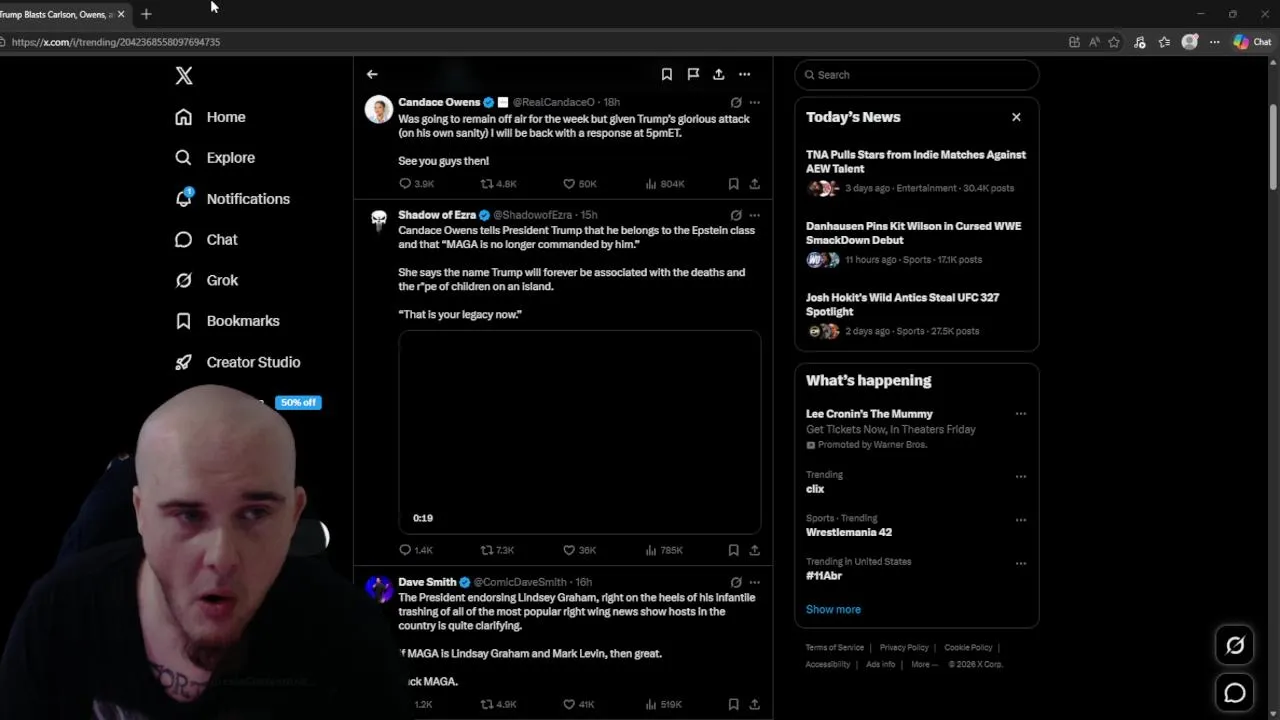1280x720 pixels.
Task: Open Shadow of Ezra profile avatar
Action: pos(379,221)
